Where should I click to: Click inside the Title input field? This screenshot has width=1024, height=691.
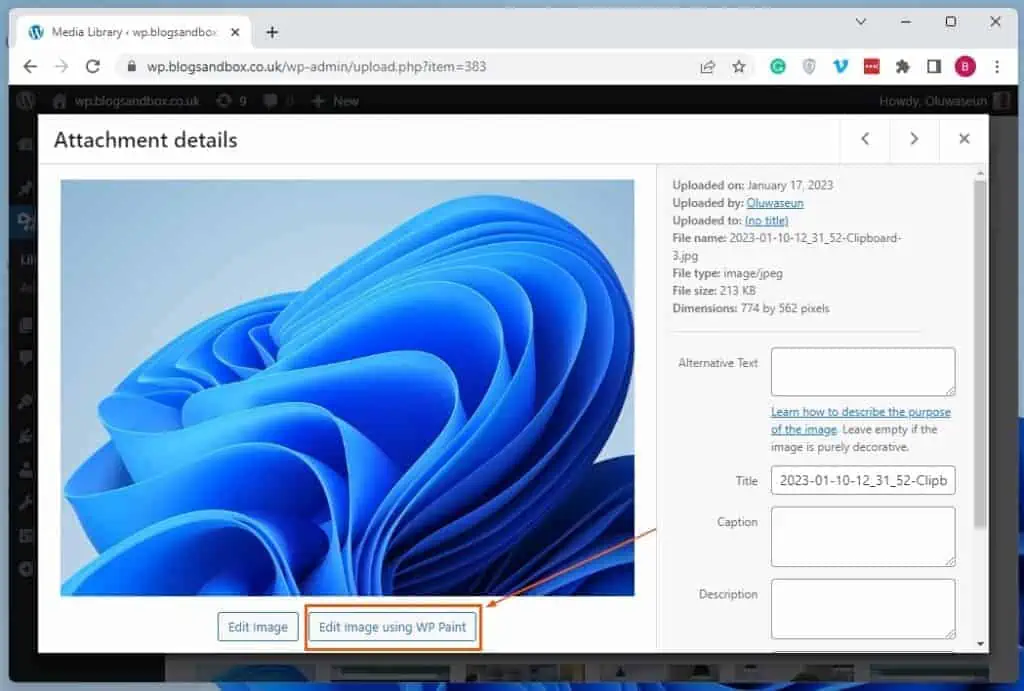pyautogui.click(x=862, y=480)
